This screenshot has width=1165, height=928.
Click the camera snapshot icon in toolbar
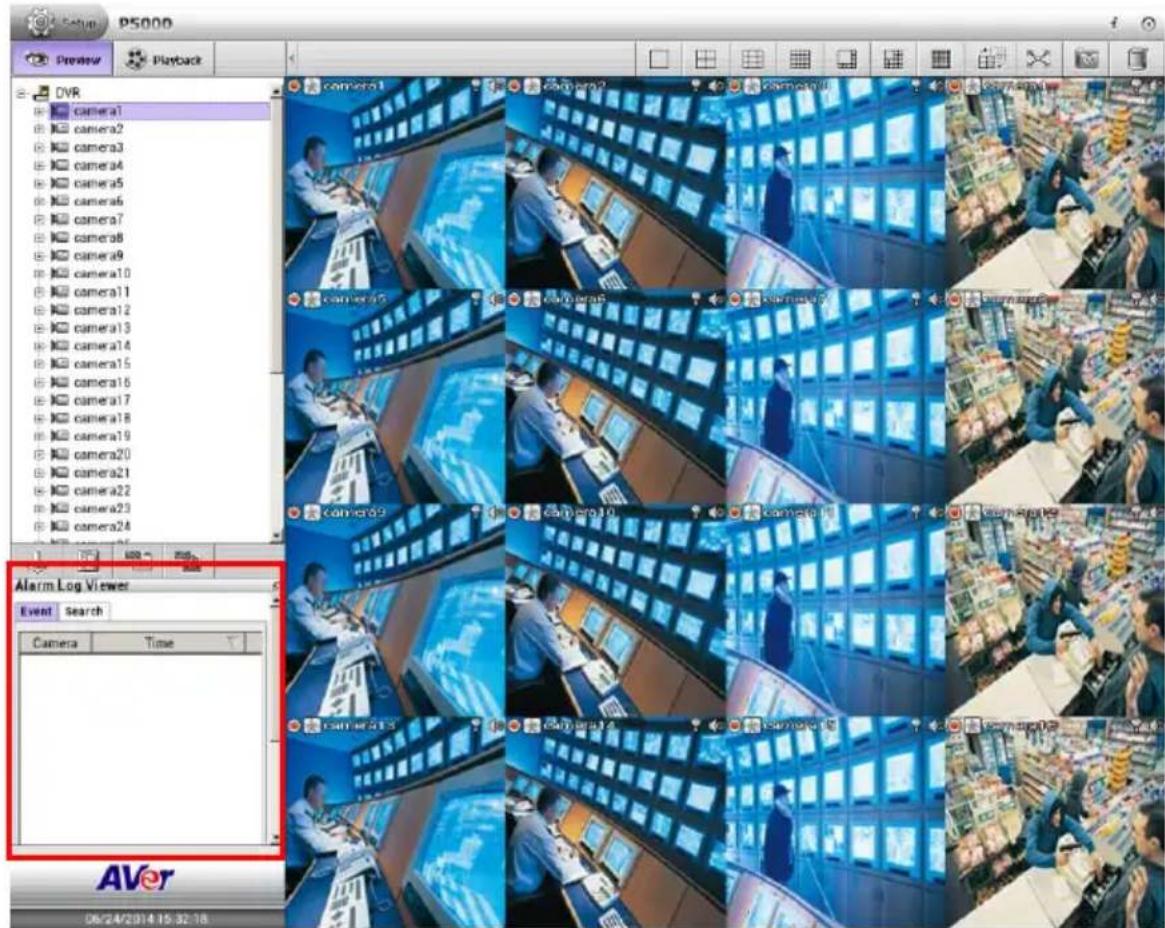1086,59
